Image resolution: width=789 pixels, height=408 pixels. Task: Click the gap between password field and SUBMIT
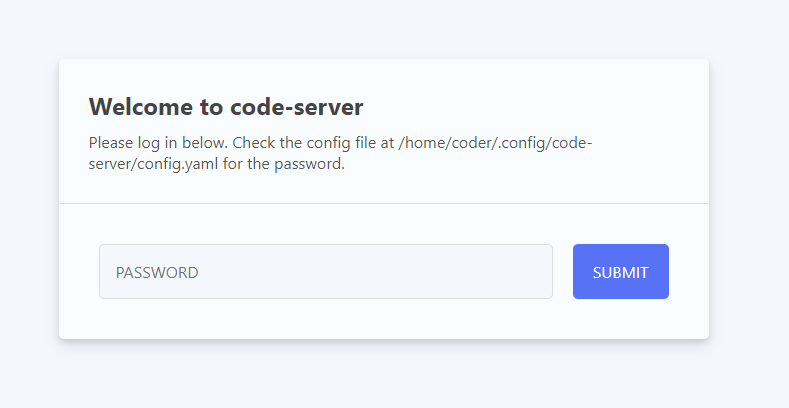(563, 272)
